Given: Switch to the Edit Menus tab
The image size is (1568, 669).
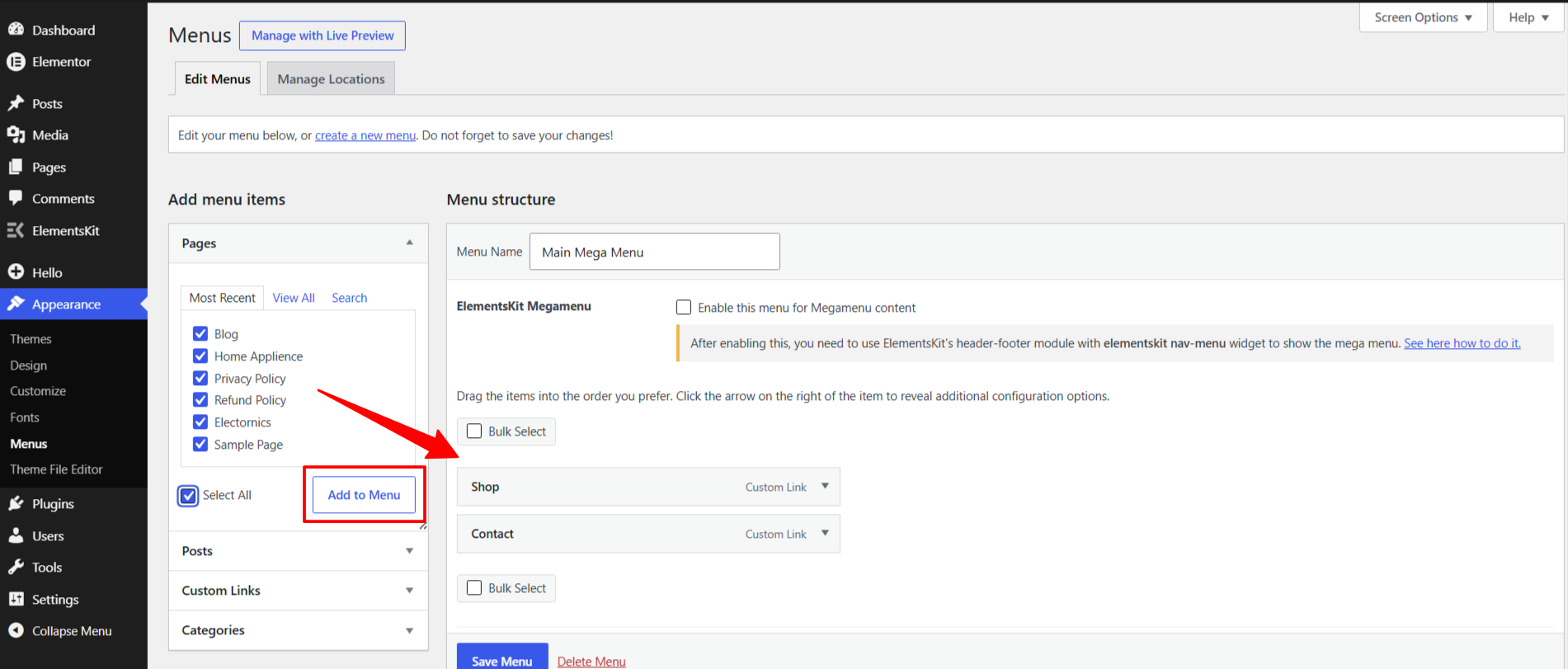Looking at the screenshot, I should point(218,78).
